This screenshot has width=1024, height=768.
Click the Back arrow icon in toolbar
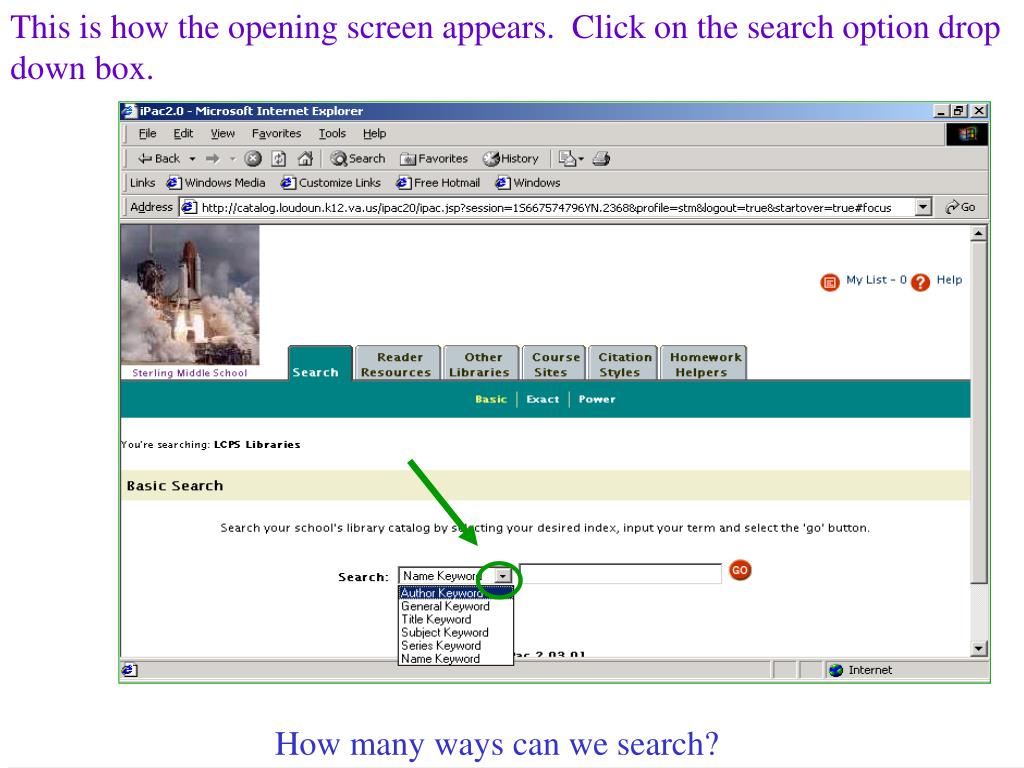[x=145, y=159]
